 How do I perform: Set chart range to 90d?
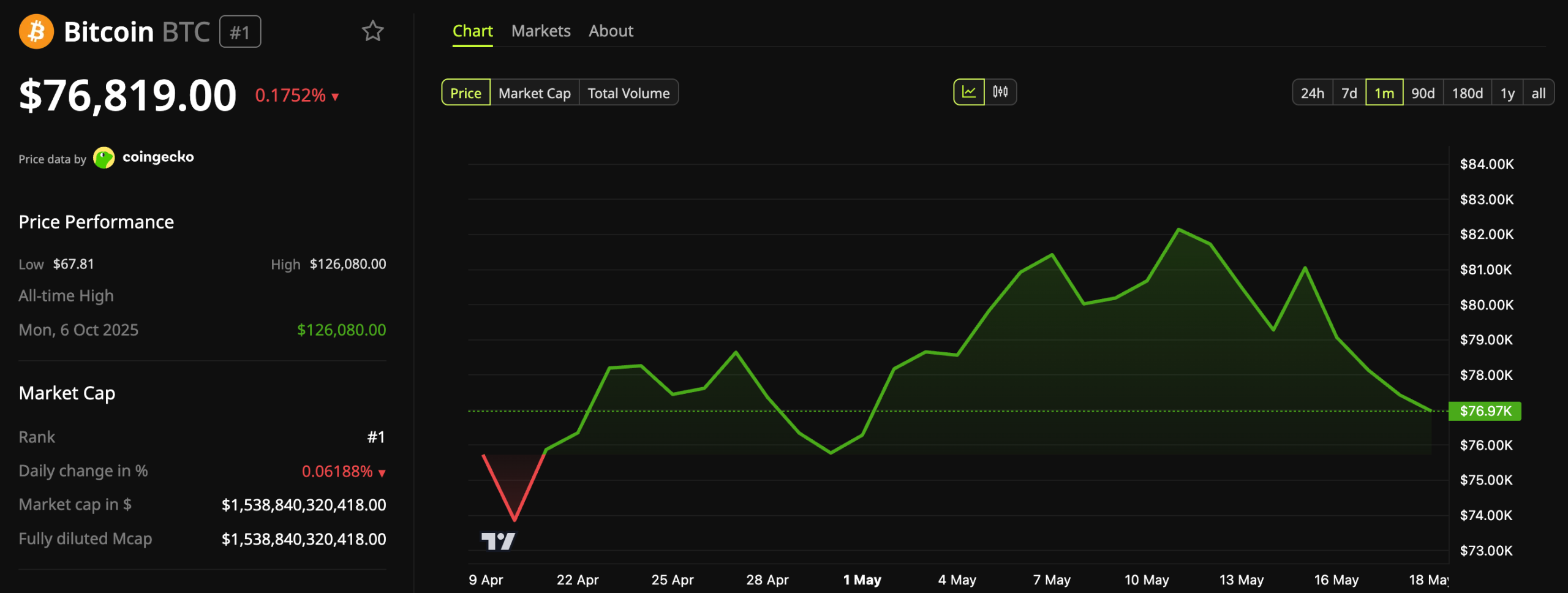[1423, 93]
